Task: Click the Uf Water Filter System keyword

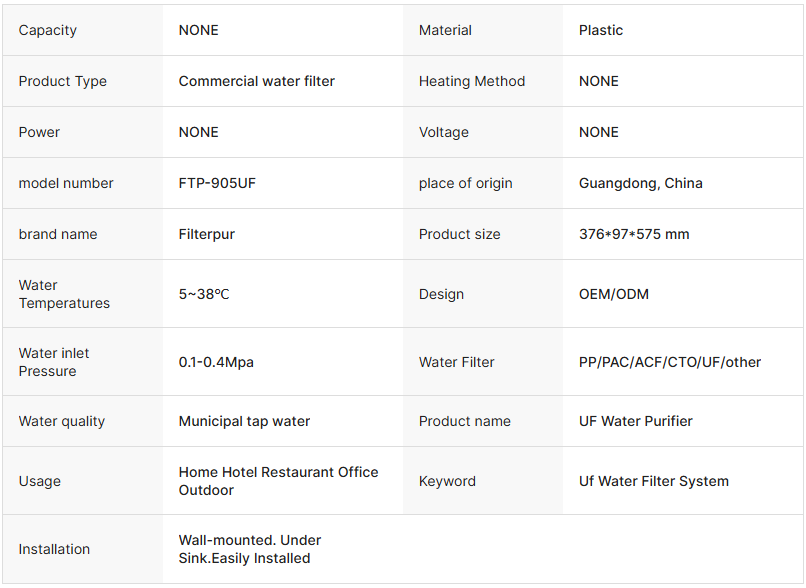Action: tap(653, 481)
